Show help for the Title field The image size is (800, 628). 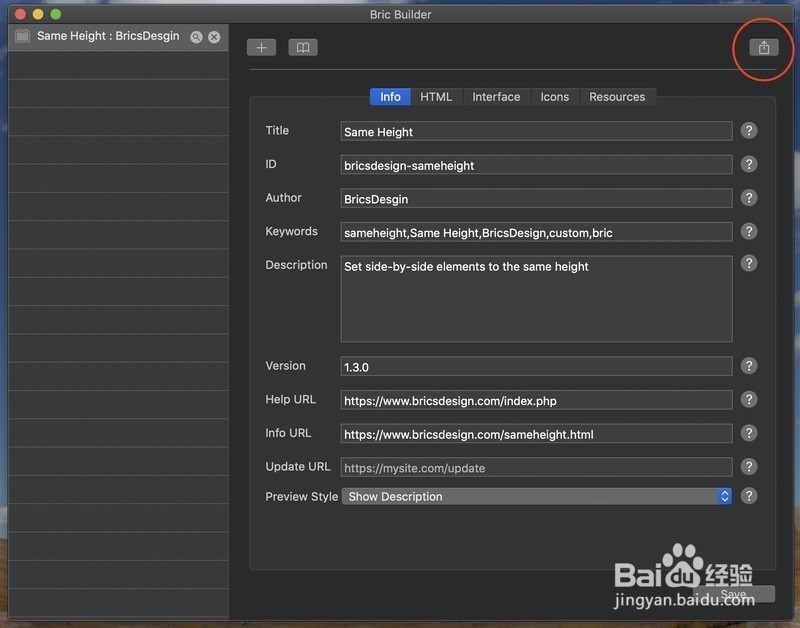748,131
